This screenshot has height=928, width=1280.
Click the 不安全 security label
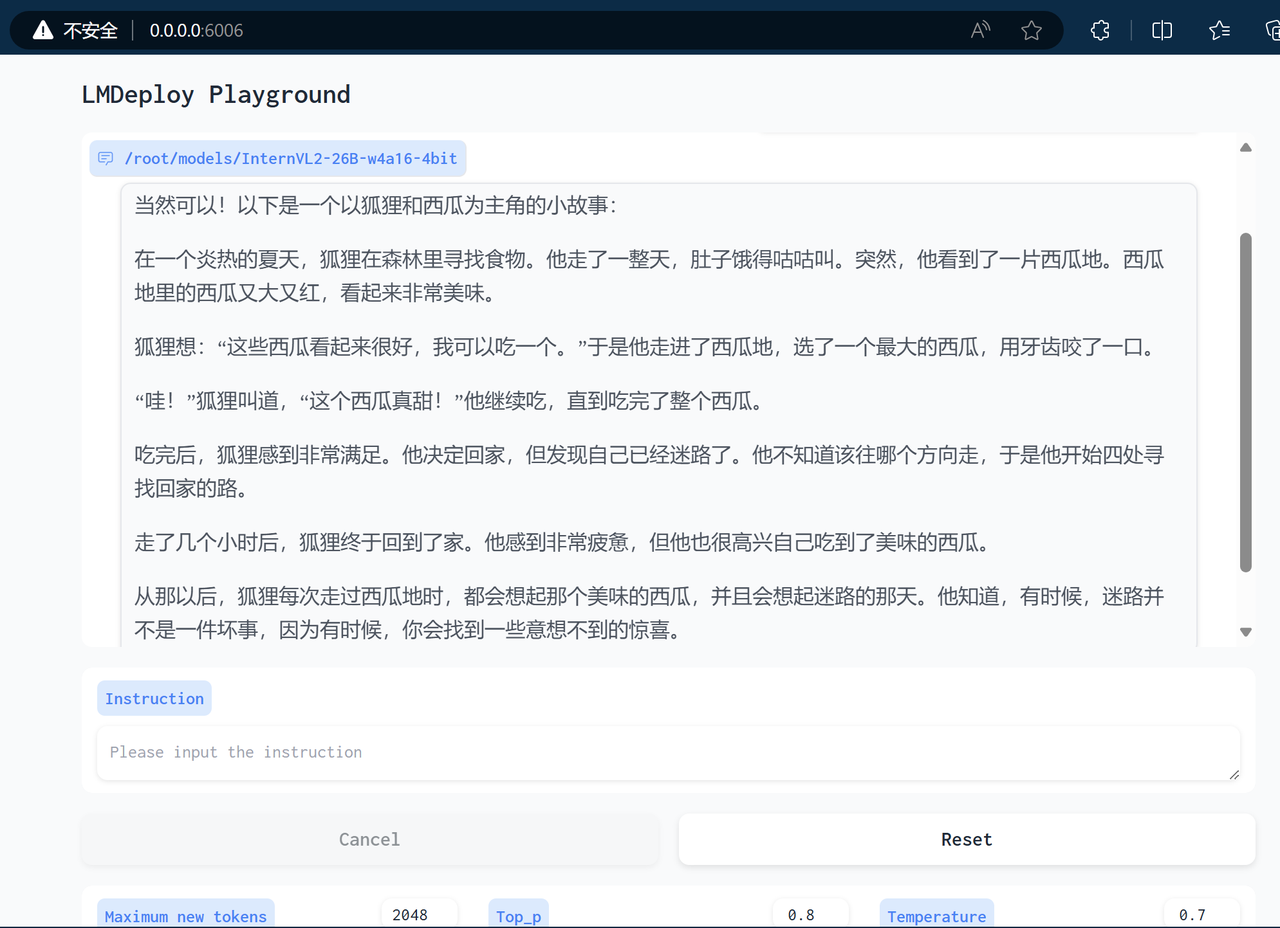tap(91, 31)
